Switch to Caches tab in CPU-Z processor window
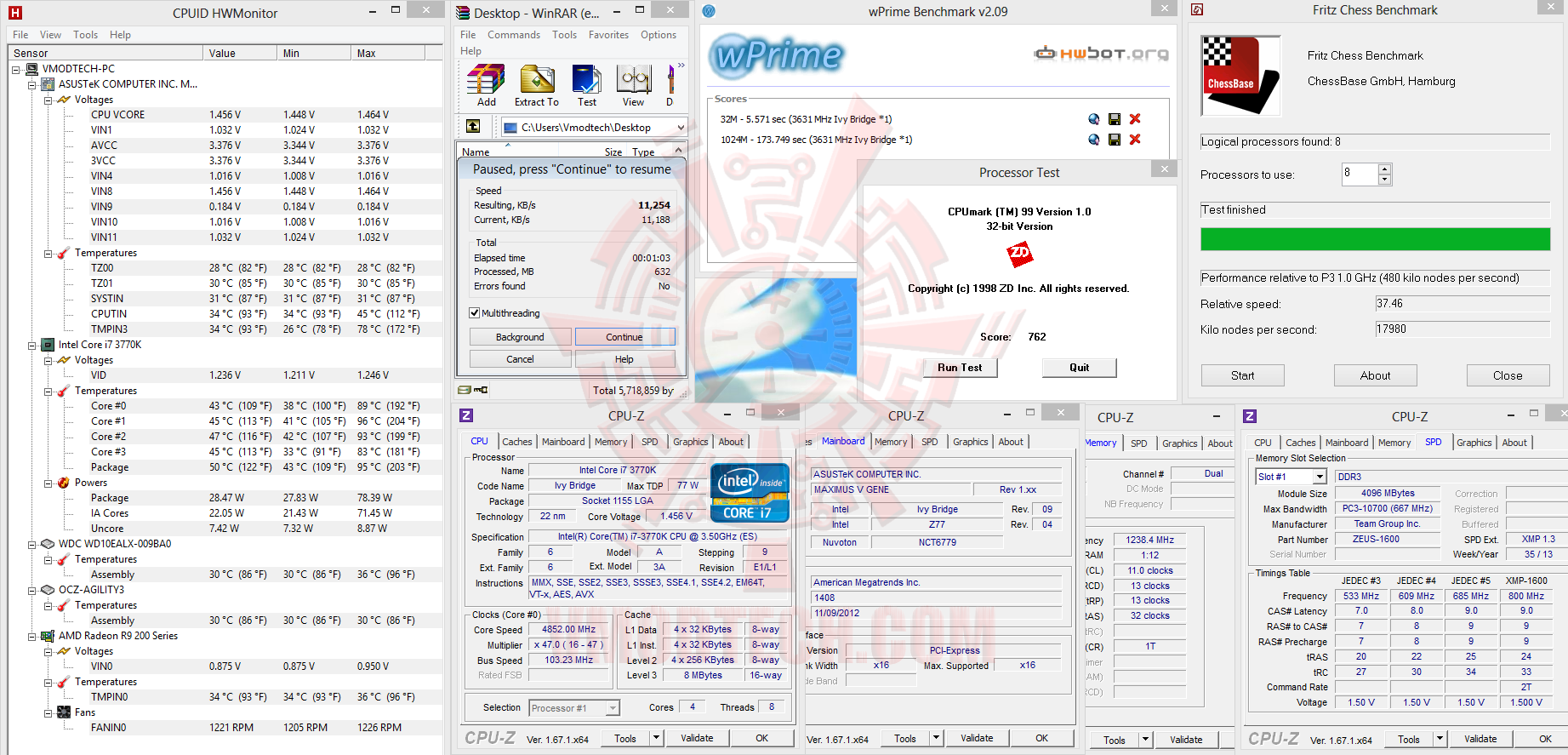The image size is (1568, 755). click(x=516, y=442)
